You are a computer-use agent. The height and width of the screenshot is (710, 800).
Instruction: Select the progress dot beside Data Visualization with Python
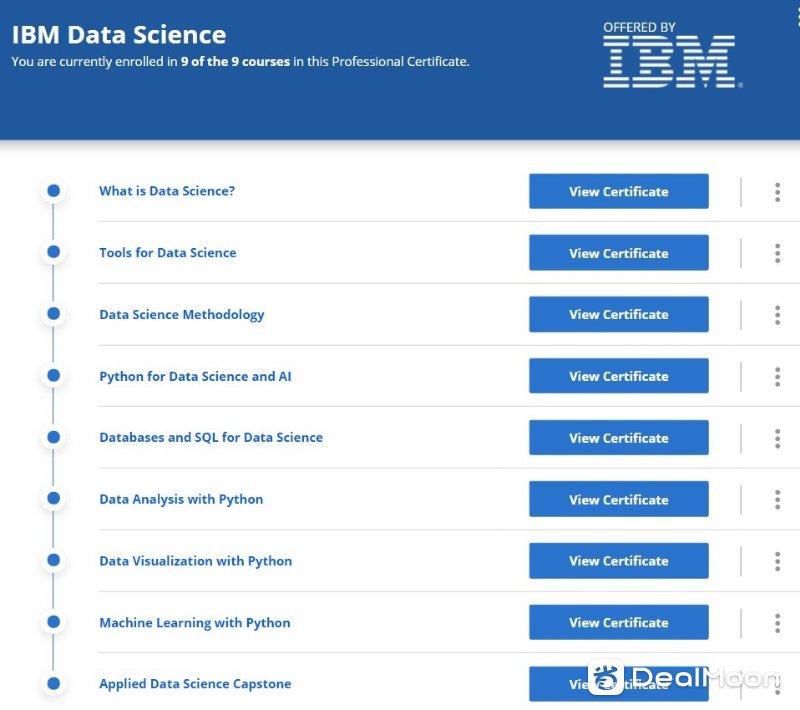(54, 560)
